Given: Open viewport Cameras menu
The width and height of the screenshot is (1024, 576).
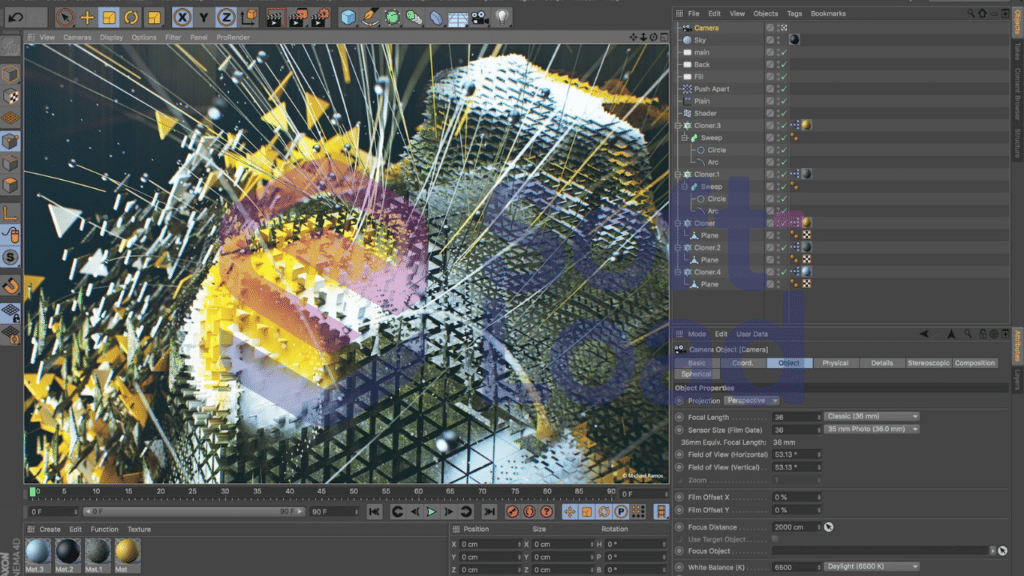Looking at the screenshot, I should click(x=77, y=37).
